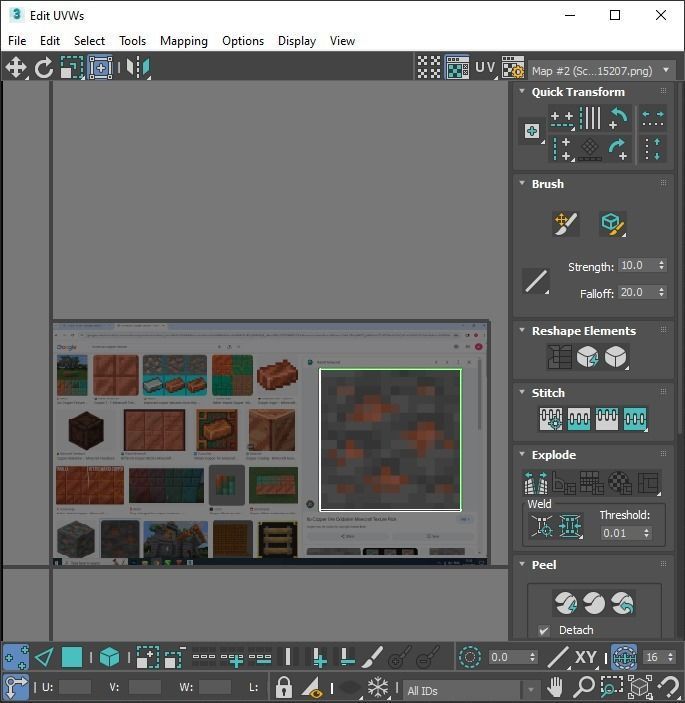Click Stitch To Average button
Image resolution: width=685 pixels, height=703 pixels.
point(579,419)
